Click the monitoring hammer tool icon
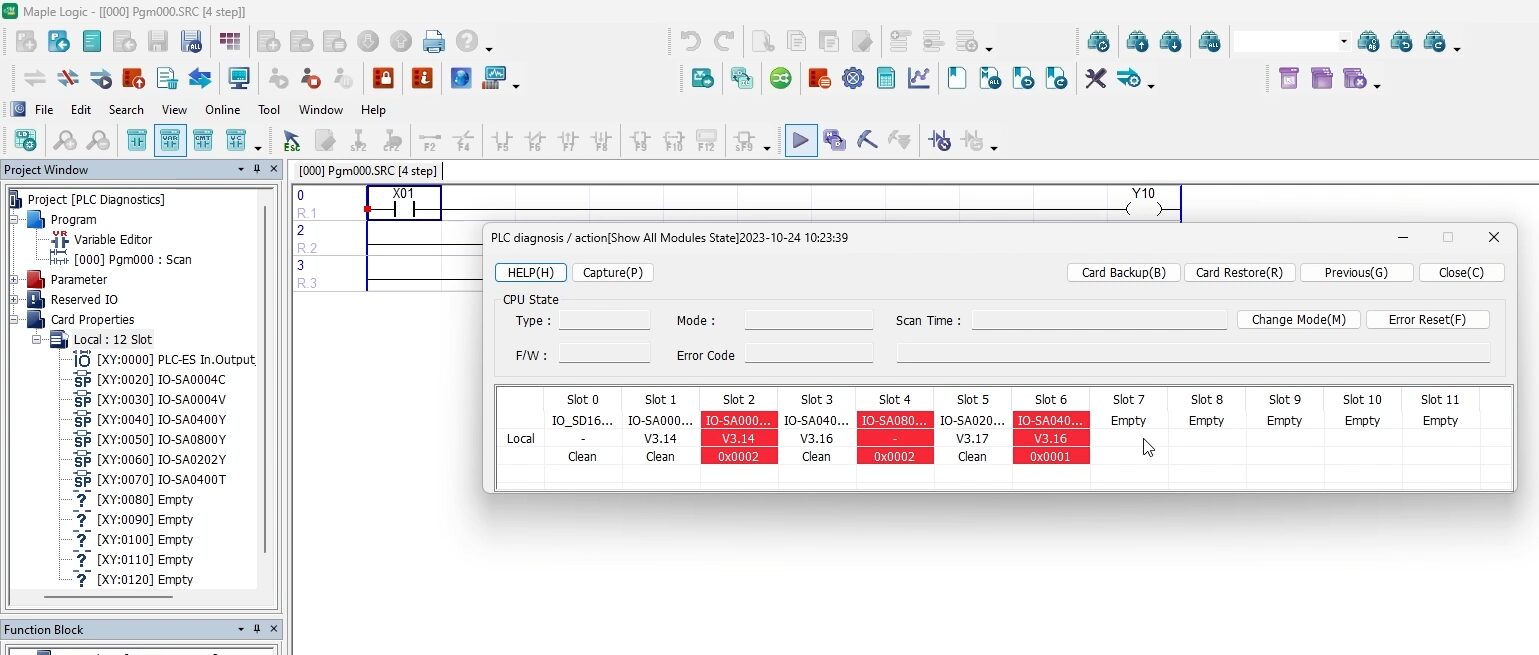Image resolution: width=1539 pixels, height=655 pixels. 866,140
